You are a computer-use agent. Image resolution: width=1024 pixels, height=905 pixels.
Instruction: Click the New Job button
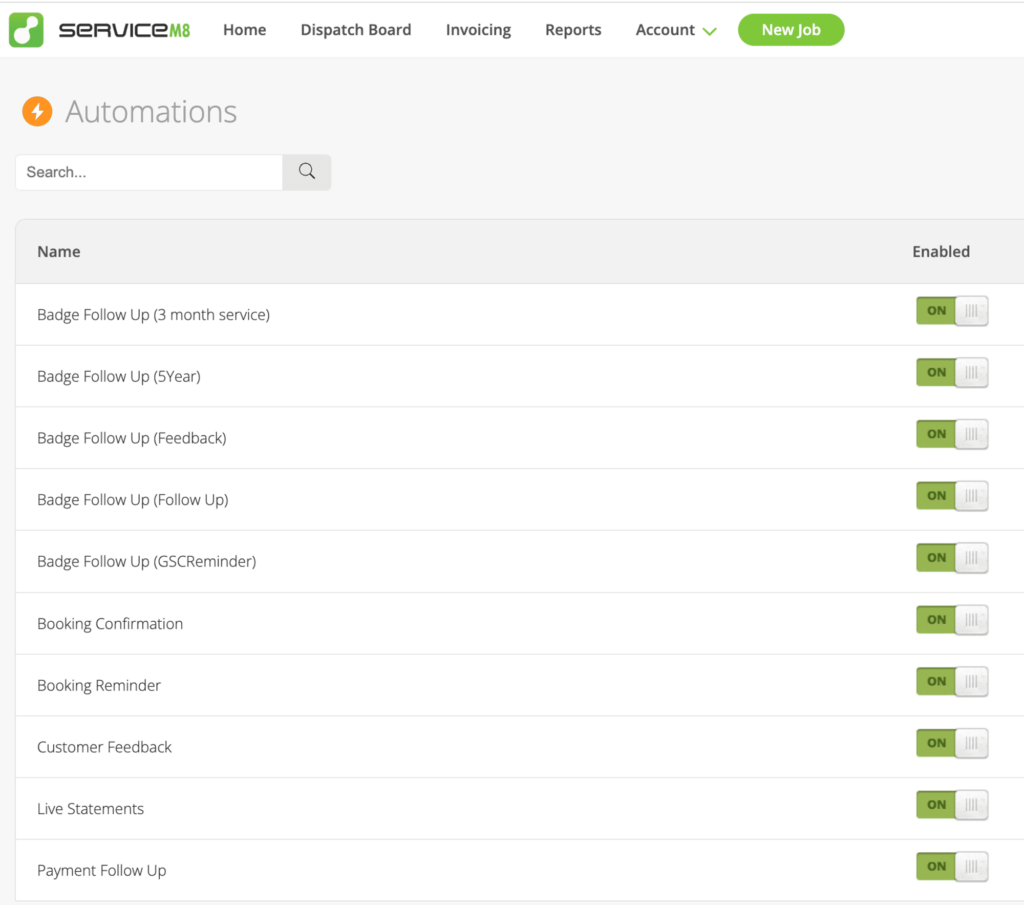pos(791,29)
